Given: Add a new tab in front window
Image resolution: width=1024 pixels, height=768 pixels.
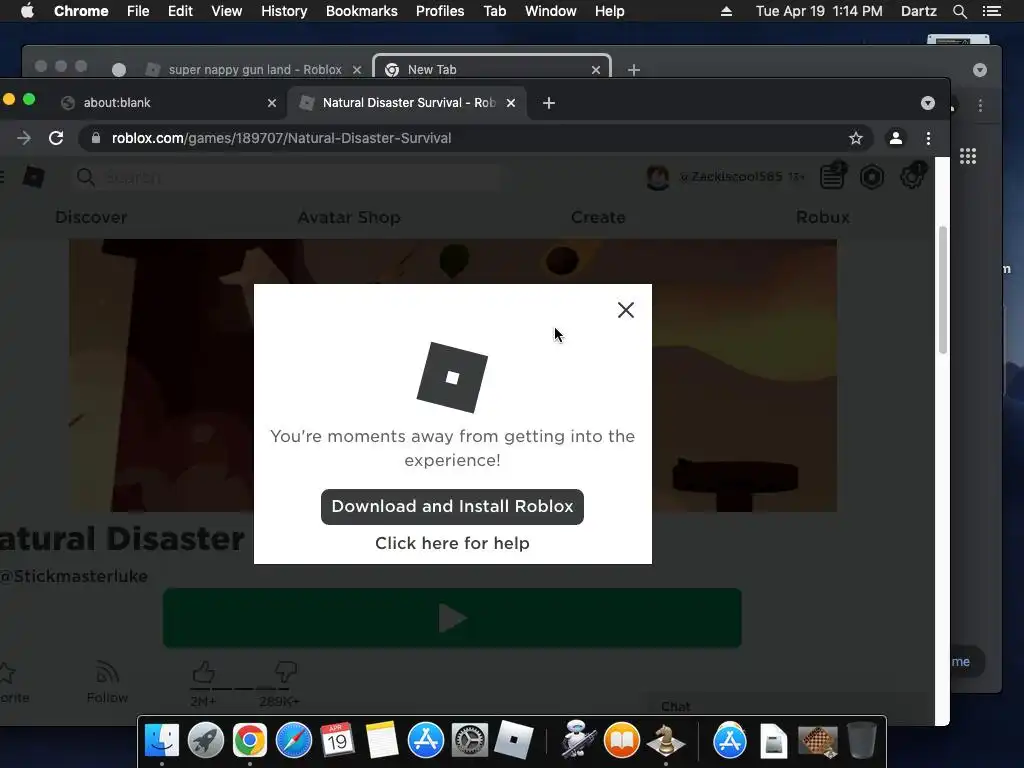Looking at the screenshot, I should (549, 103).
